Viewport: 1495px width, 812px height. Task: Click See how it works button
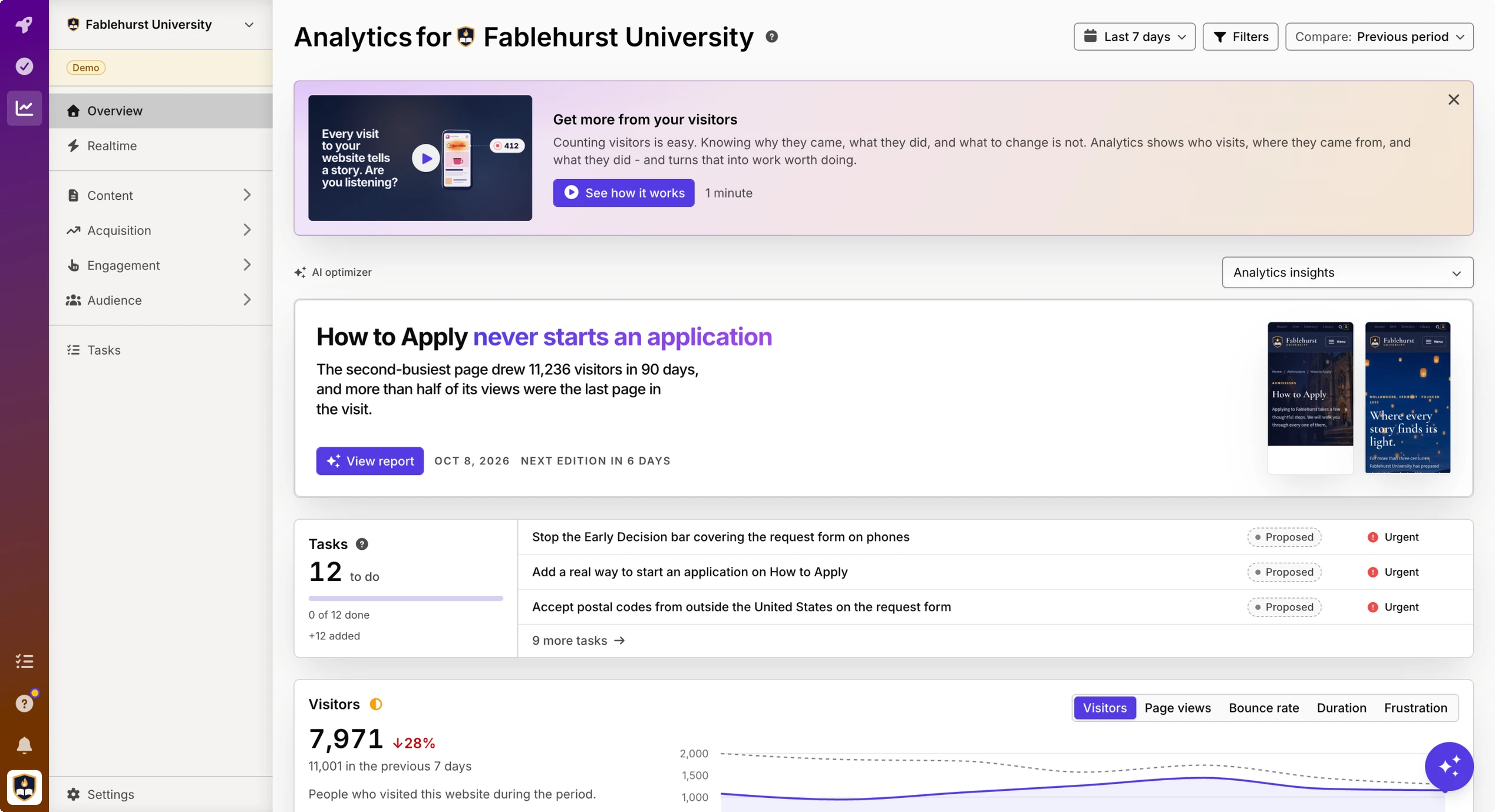[x=623, y=193]
